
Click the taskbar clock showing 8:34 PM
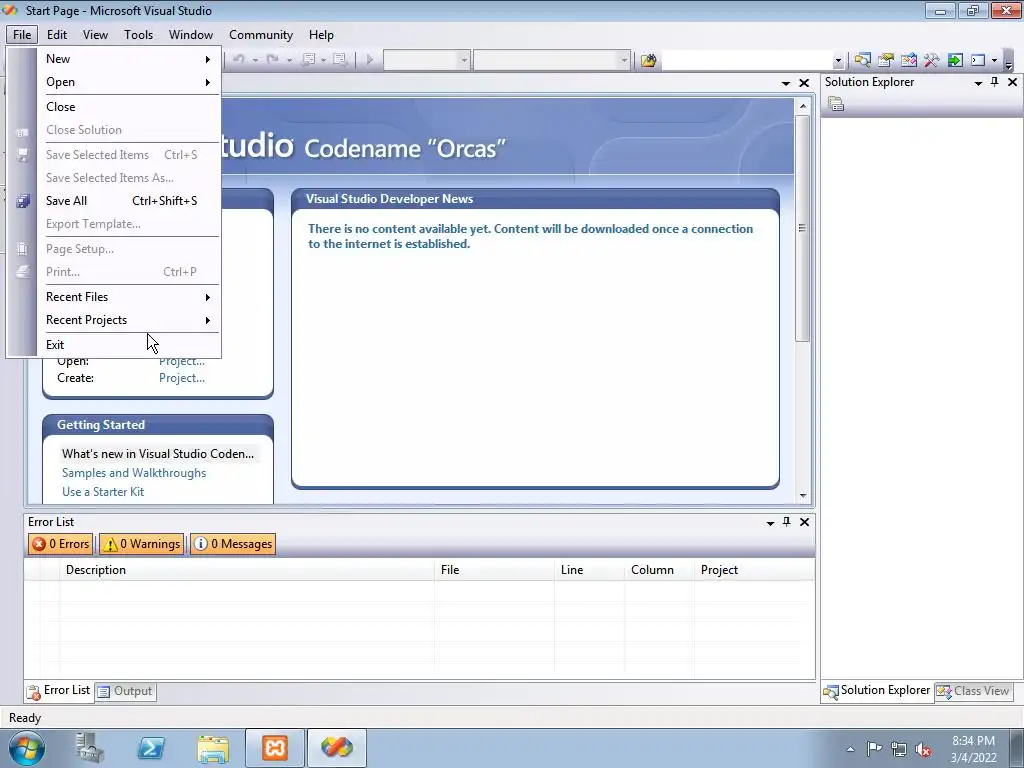pyautogui.click(x=973, y=749)
